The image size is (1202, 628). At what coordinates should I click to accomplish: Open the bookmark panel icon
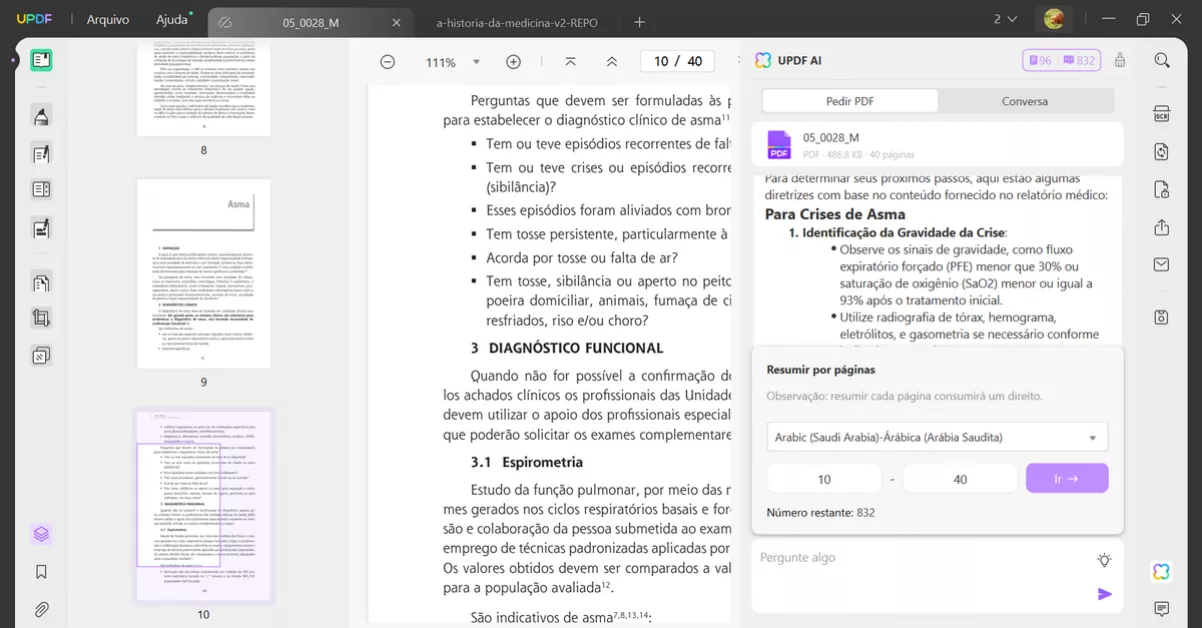click(41, 572)
